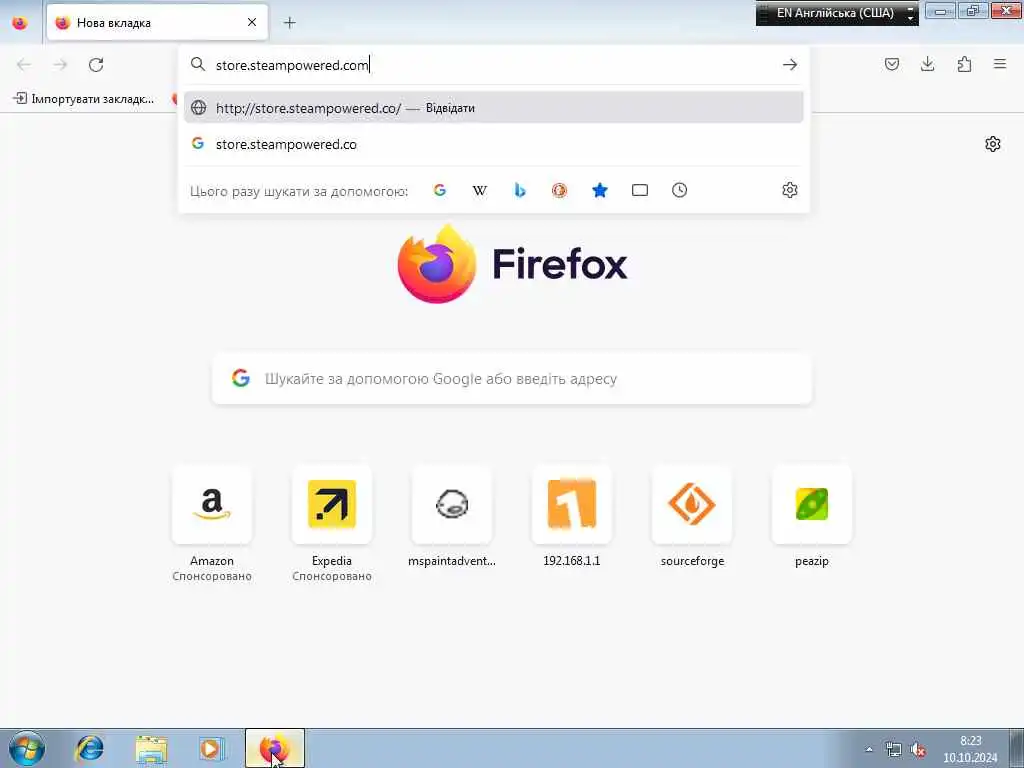Open new tab page personalize gear
Image resolution: width=1024 pixels, height=768 pixels.
[993, 144]
